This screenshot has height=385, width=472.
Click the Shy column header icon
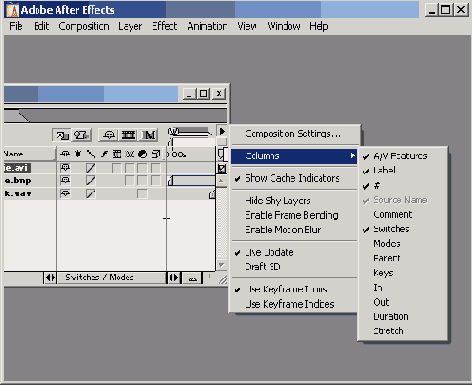[x=65, y=154]
